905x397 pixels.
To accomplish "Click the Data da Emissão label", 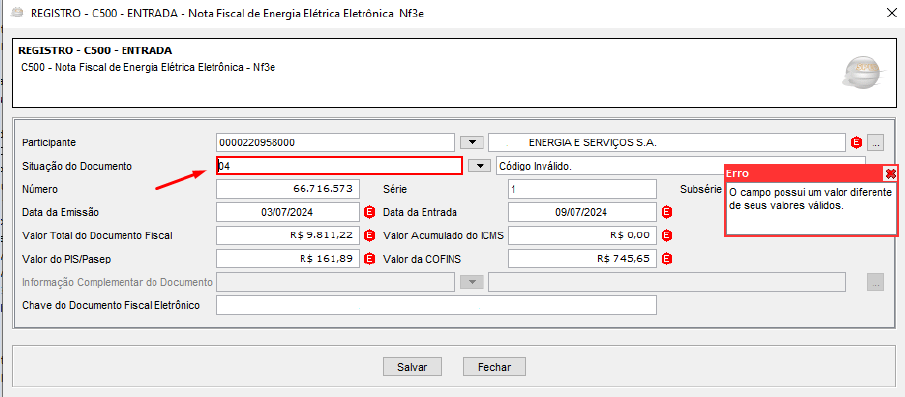I will point(60,212).
